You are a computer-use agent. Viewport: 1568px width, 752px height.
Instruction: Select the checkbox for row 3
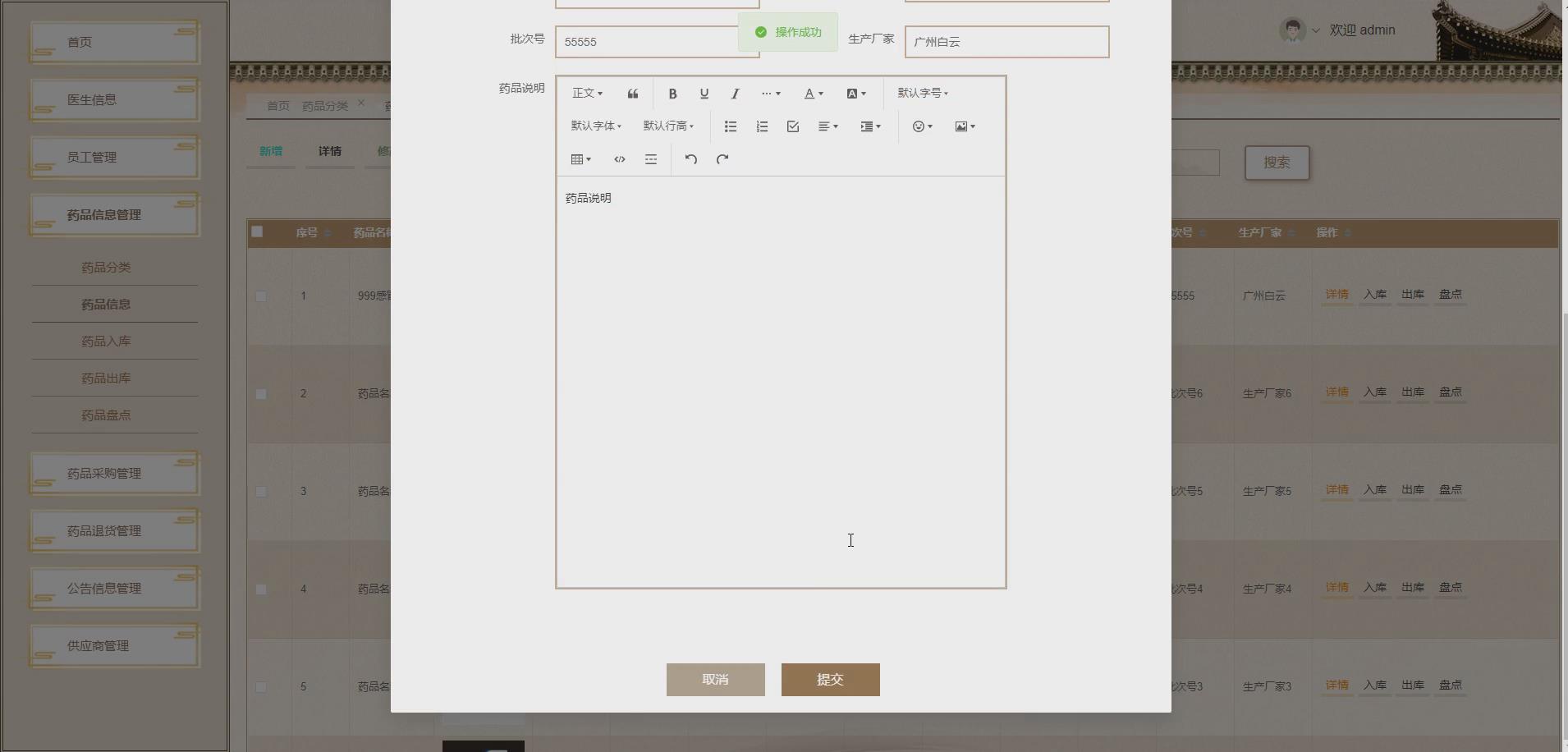[261, 492]
